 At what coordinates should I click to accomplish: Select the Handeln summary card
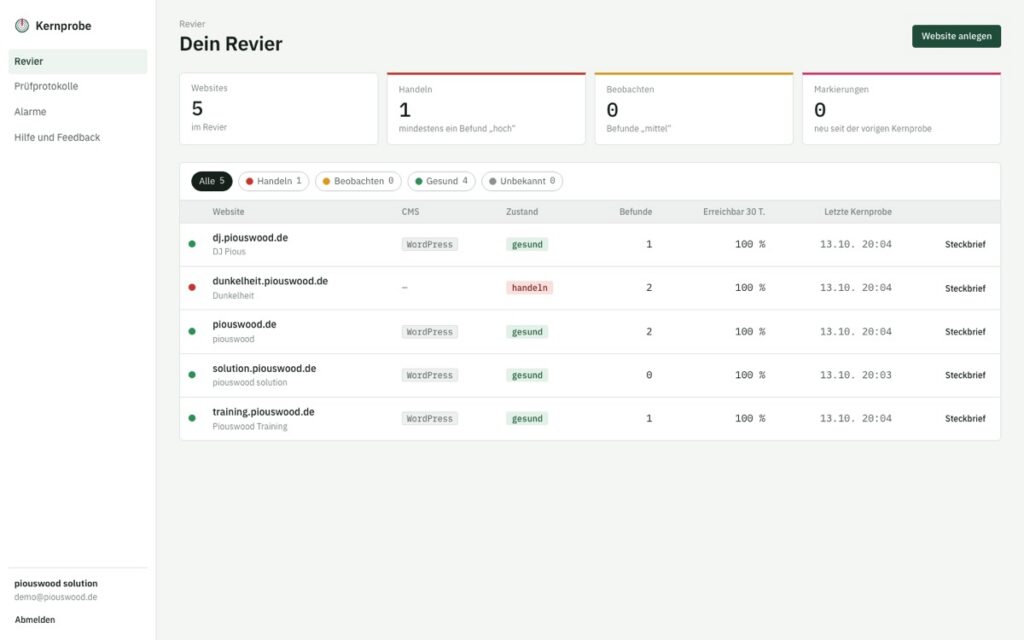pos(487,108)
